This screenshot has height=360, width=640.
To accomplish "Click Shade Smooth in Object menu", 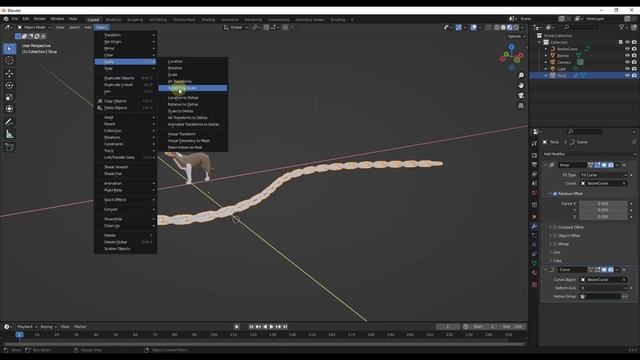I will point(126,167).
